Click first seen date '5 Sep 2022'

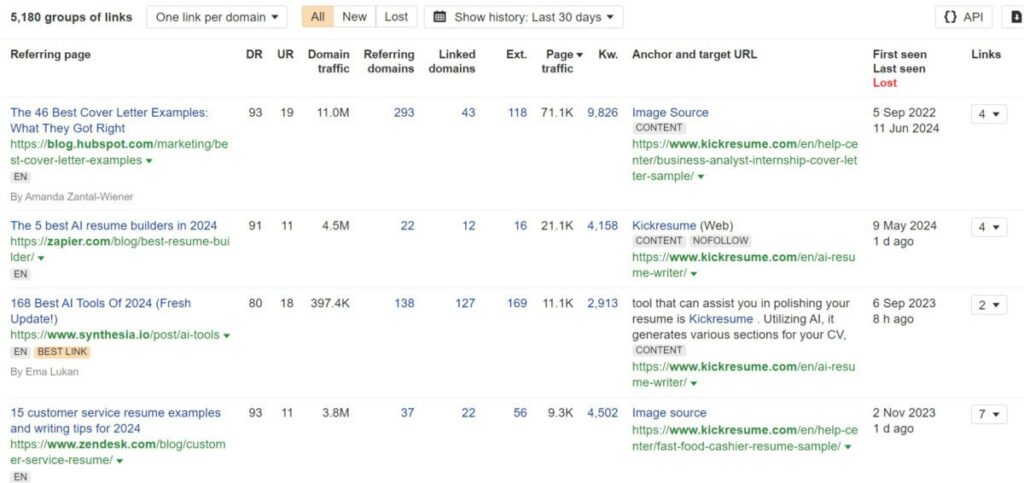904,113
